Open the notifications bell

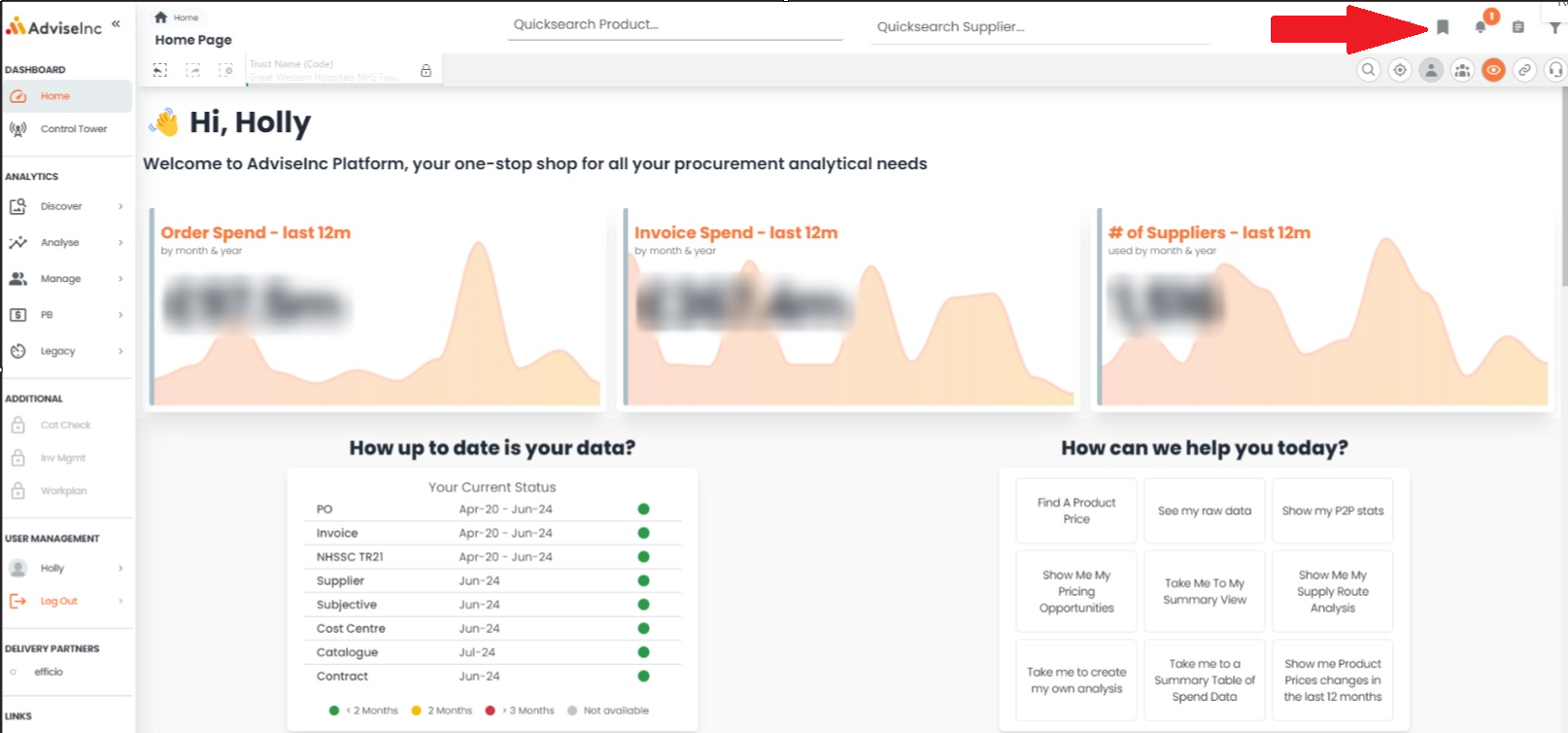point(1481,27)
